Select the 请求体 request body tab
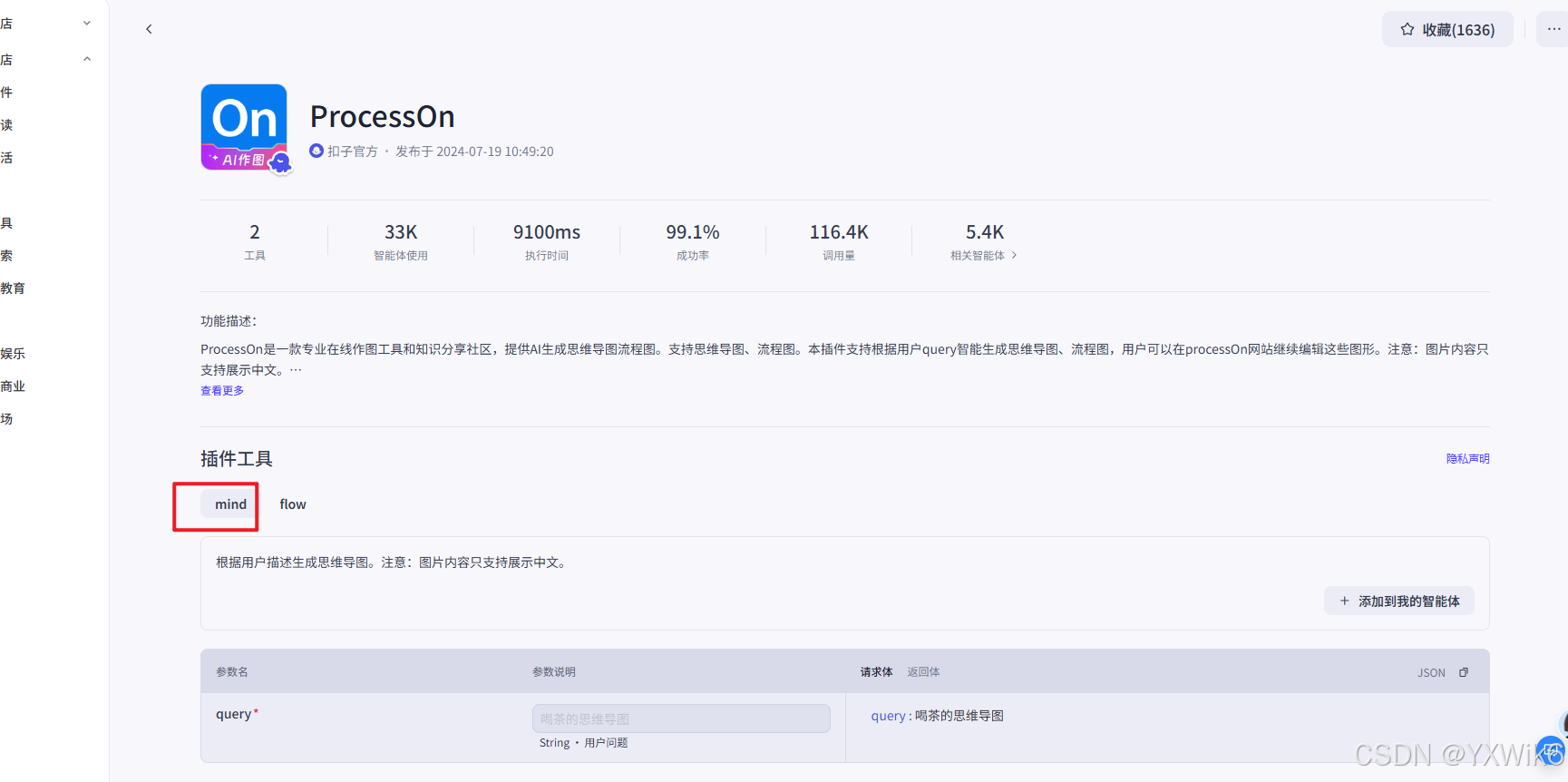This screenshot has width=1568, height=782. point(876,672)
